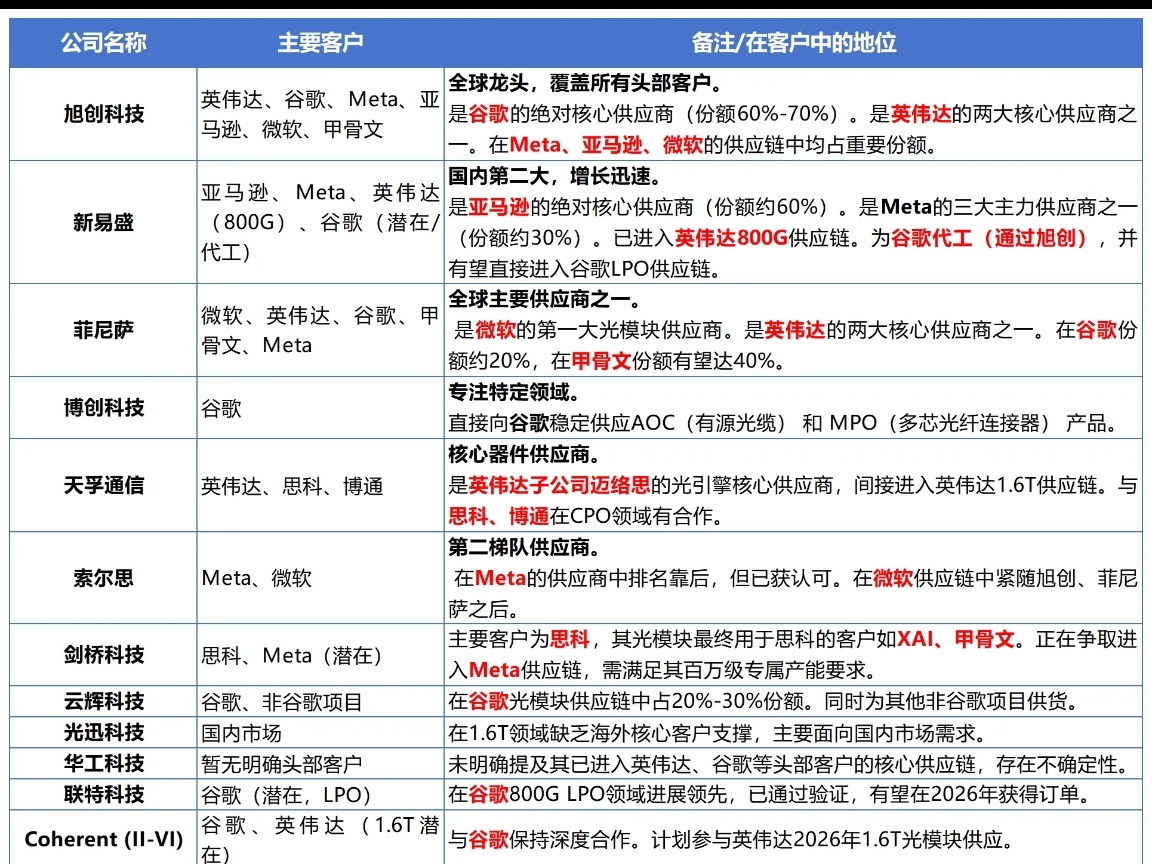
Task: Select the 联特科技 company cell
Action: [104, 794]
